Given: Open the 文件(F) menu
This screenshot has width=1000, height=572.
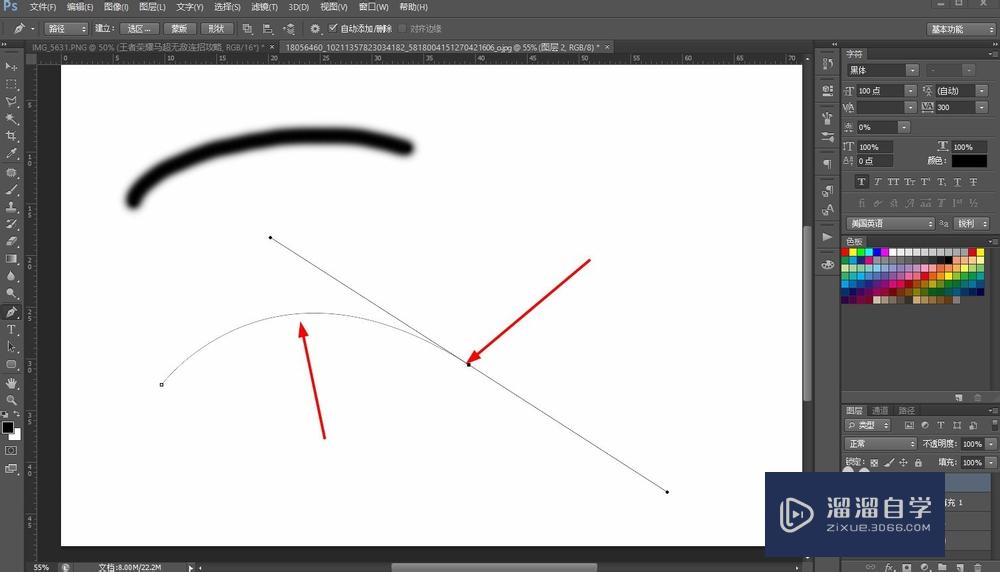Looking at the screenshot, I should point(42,7).
